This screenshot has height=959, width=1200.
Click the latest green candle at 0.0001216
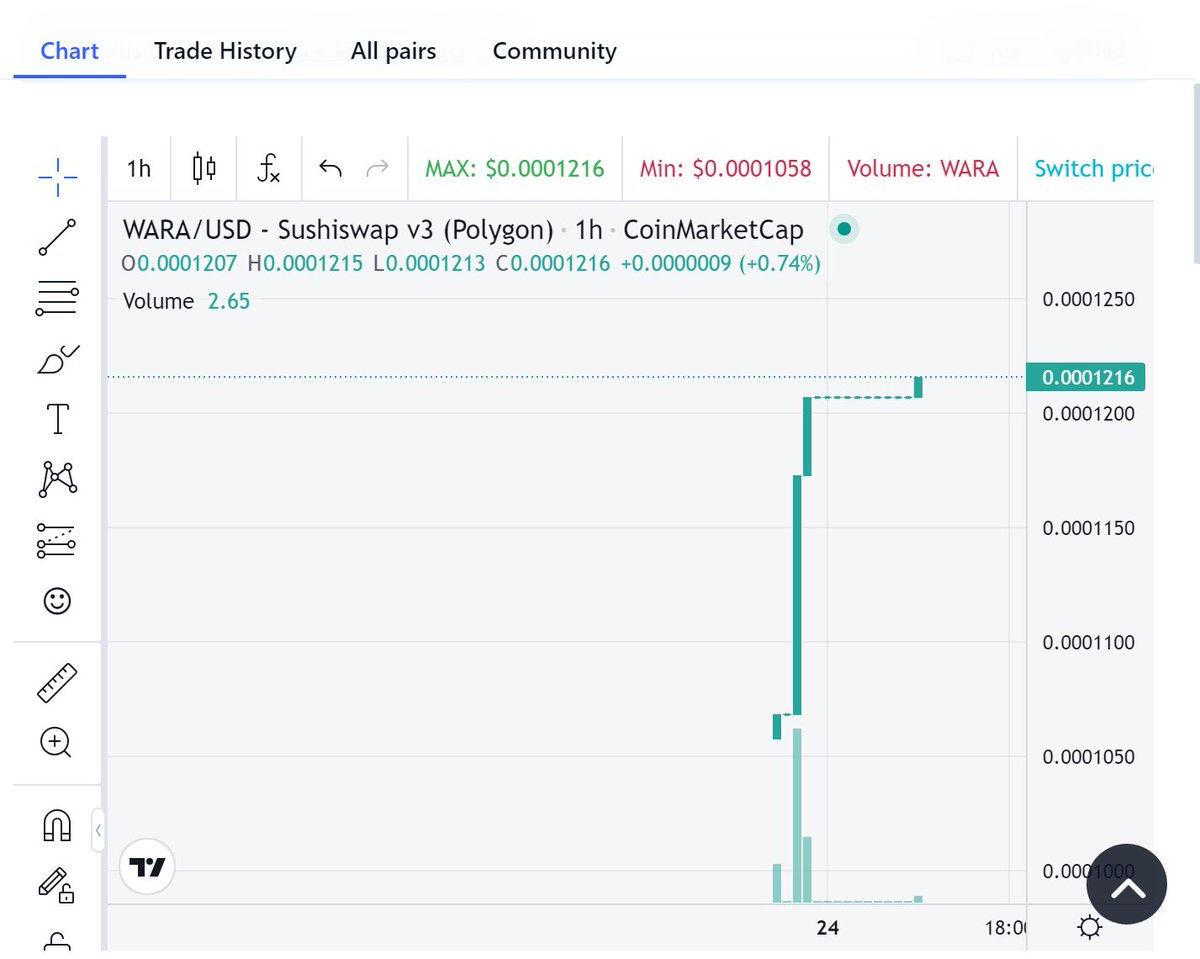click(x=918, y=387)
